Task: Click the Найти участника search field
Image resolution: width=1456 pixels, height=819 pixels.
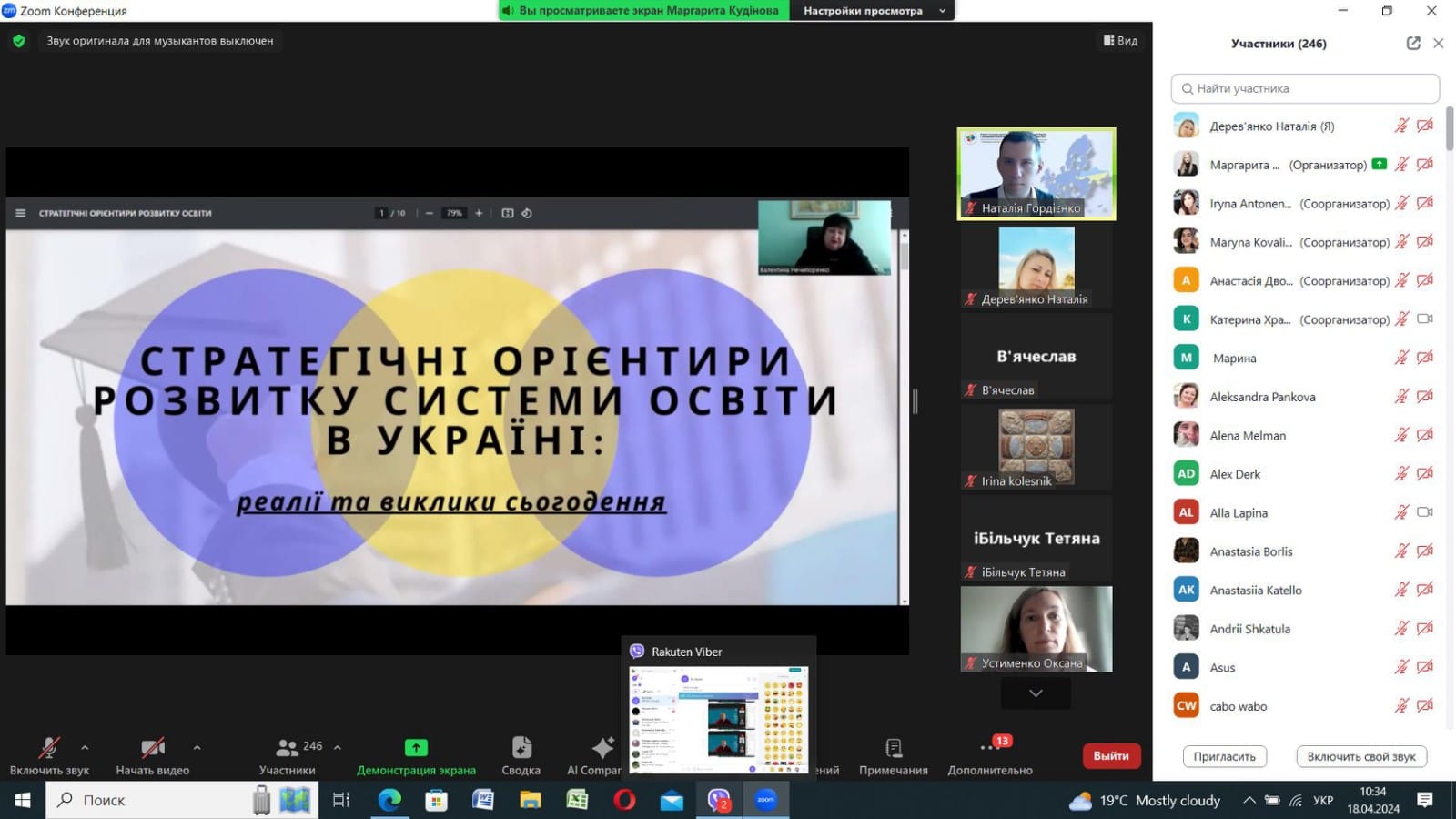Action: pos(1305,88)
